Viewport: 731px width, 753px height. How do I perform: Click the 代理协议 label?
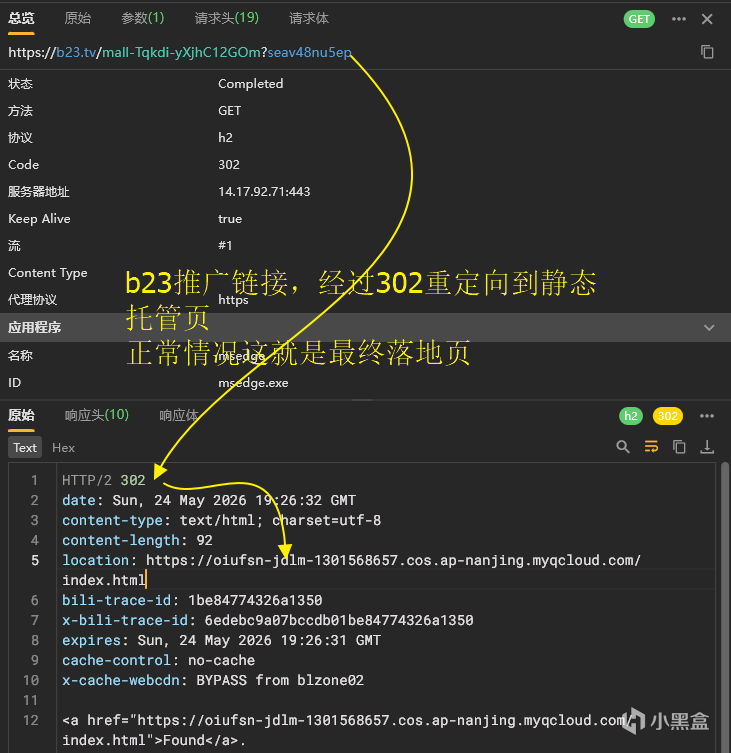click(32, 300)
